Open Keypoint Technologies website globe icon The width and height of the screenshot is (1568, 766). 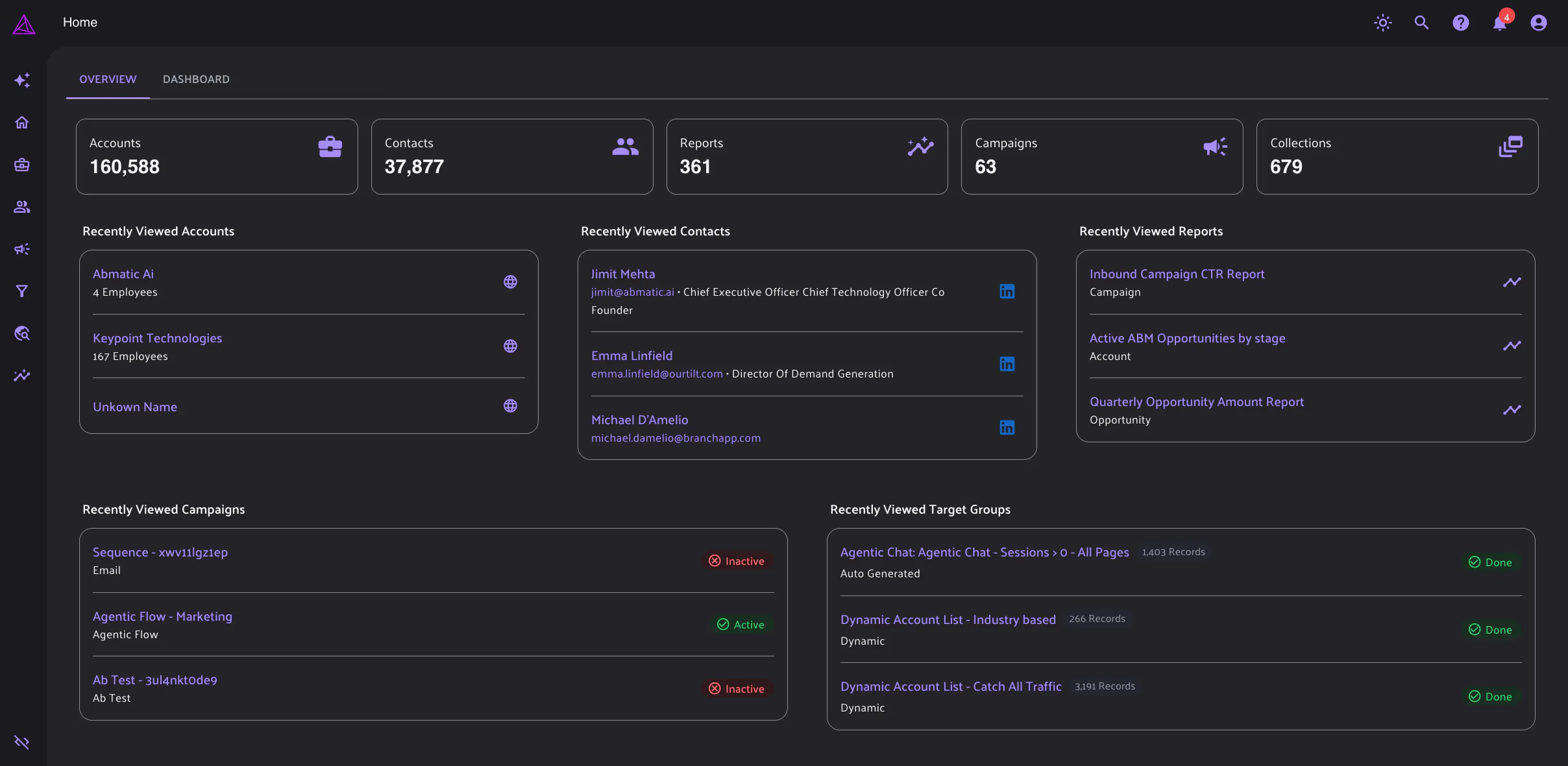[x=511, y=346]
